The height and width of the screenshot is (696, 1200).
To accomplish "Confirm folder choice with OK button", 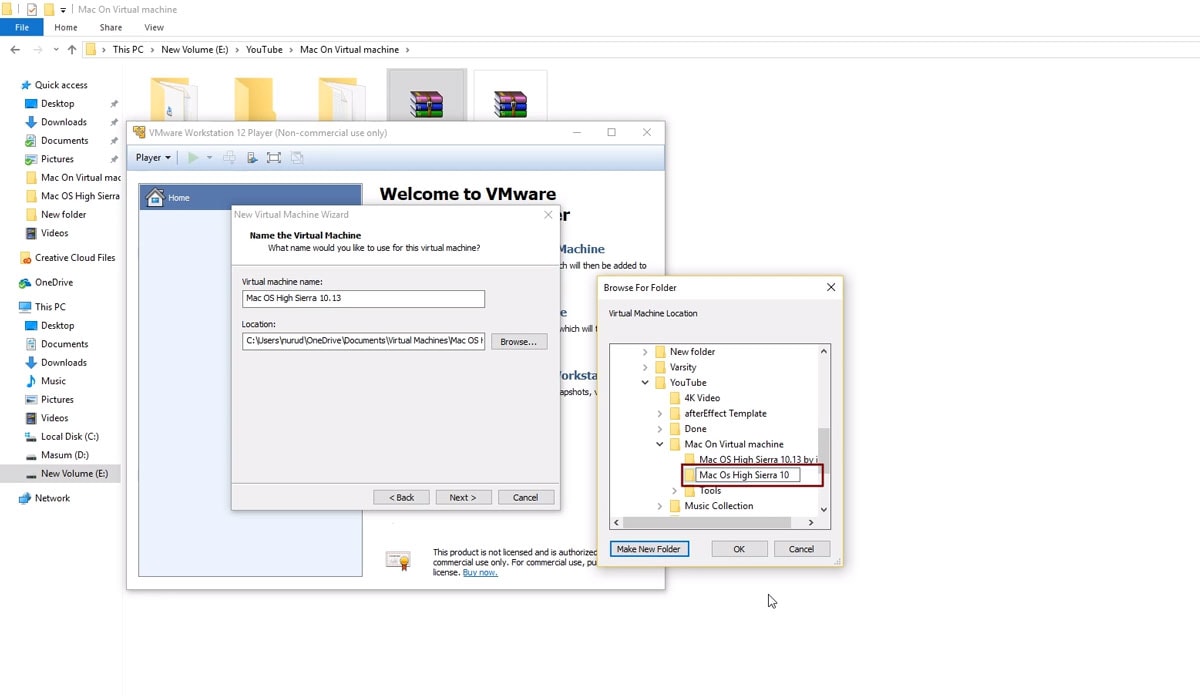I will coord(739,549).
